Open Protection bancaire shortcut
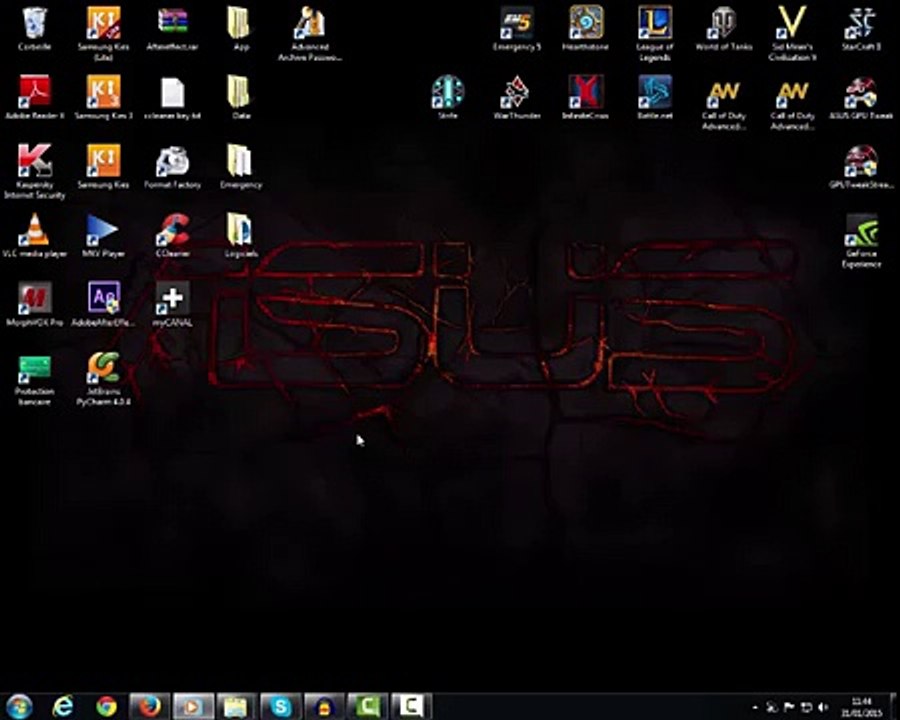900x720 pixels. coord(34,380)
